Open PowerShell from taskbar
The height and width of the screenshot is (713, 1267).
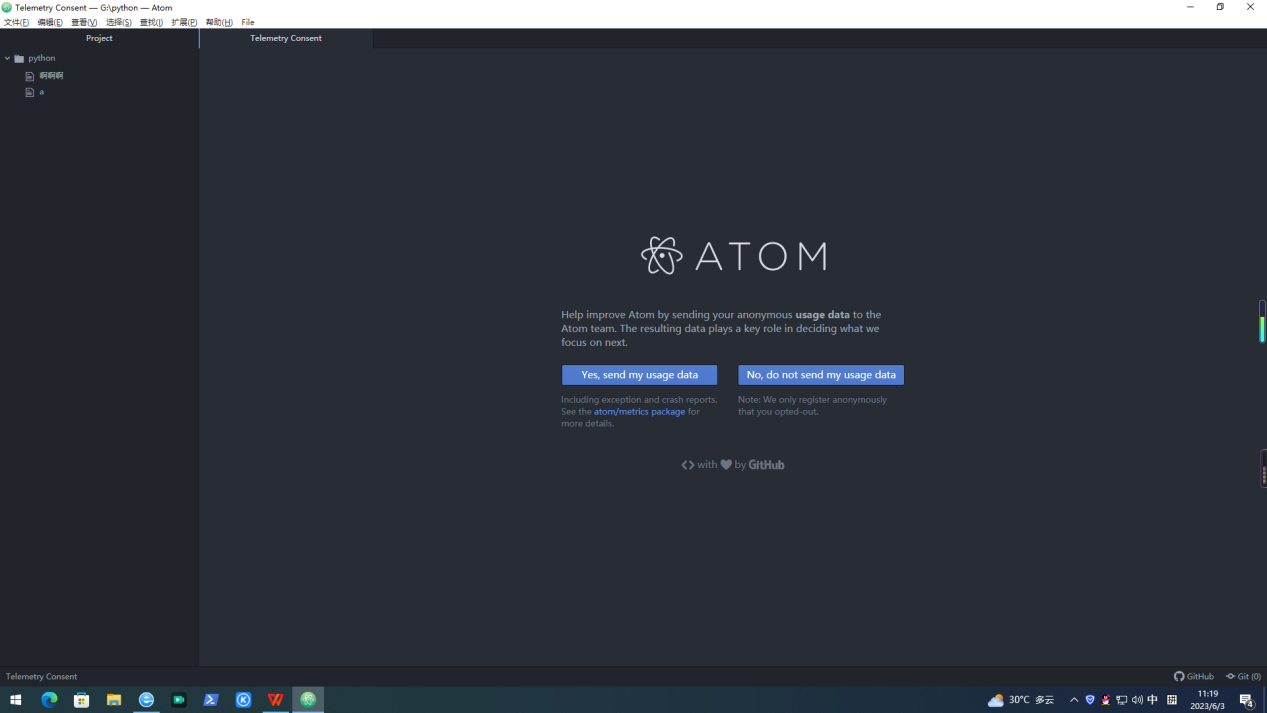(x=211, y=700)
